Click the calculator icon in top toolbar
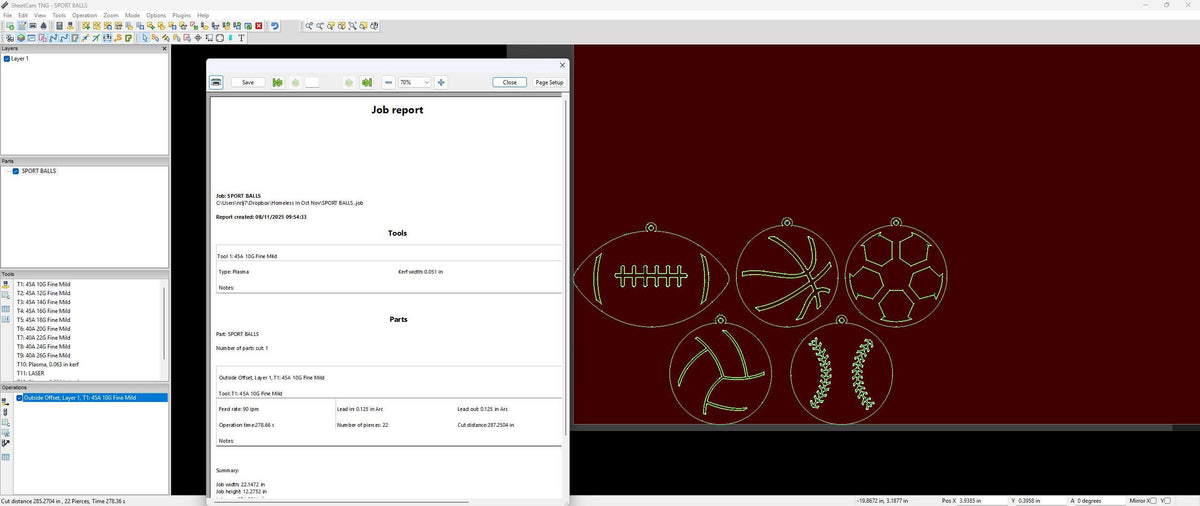1200x506 pixels. pos(59,26)
